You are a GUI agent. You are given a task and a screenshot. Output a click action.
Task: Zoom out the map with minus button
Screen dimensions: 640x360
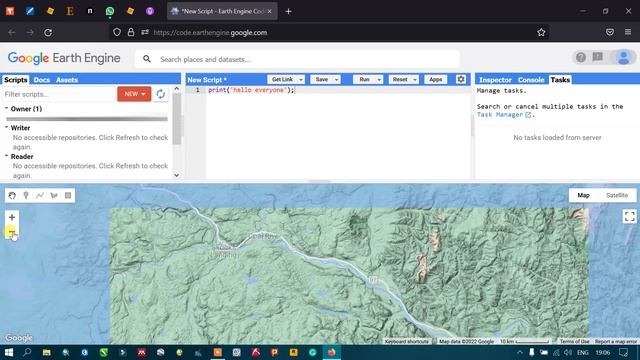tap(12, 233)
